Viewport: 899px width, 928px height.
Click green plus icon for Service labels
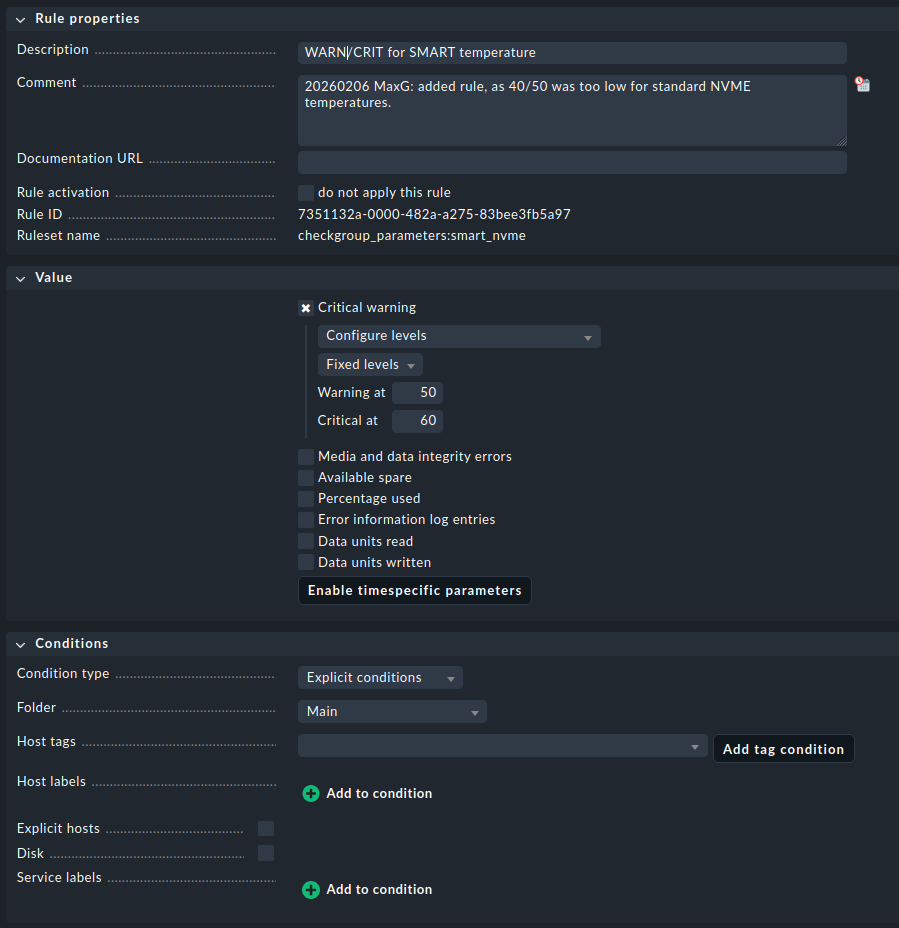coord(311,889)
